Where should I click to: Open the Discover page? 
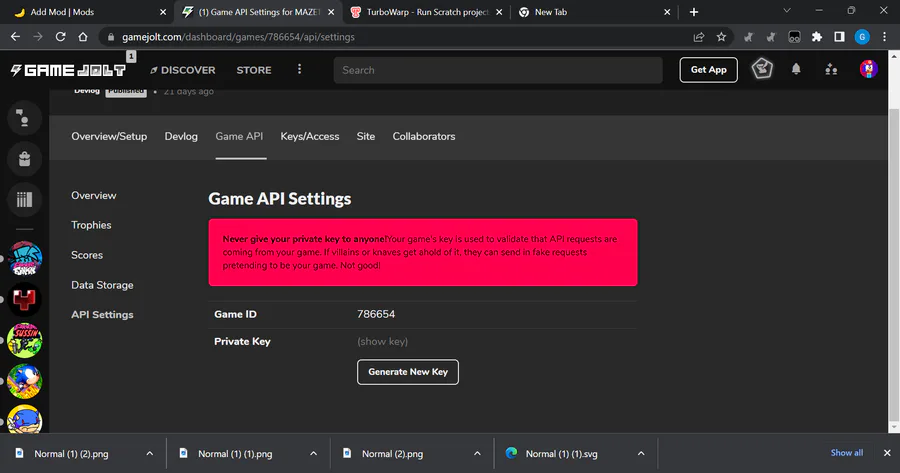(x=183, y=70)
